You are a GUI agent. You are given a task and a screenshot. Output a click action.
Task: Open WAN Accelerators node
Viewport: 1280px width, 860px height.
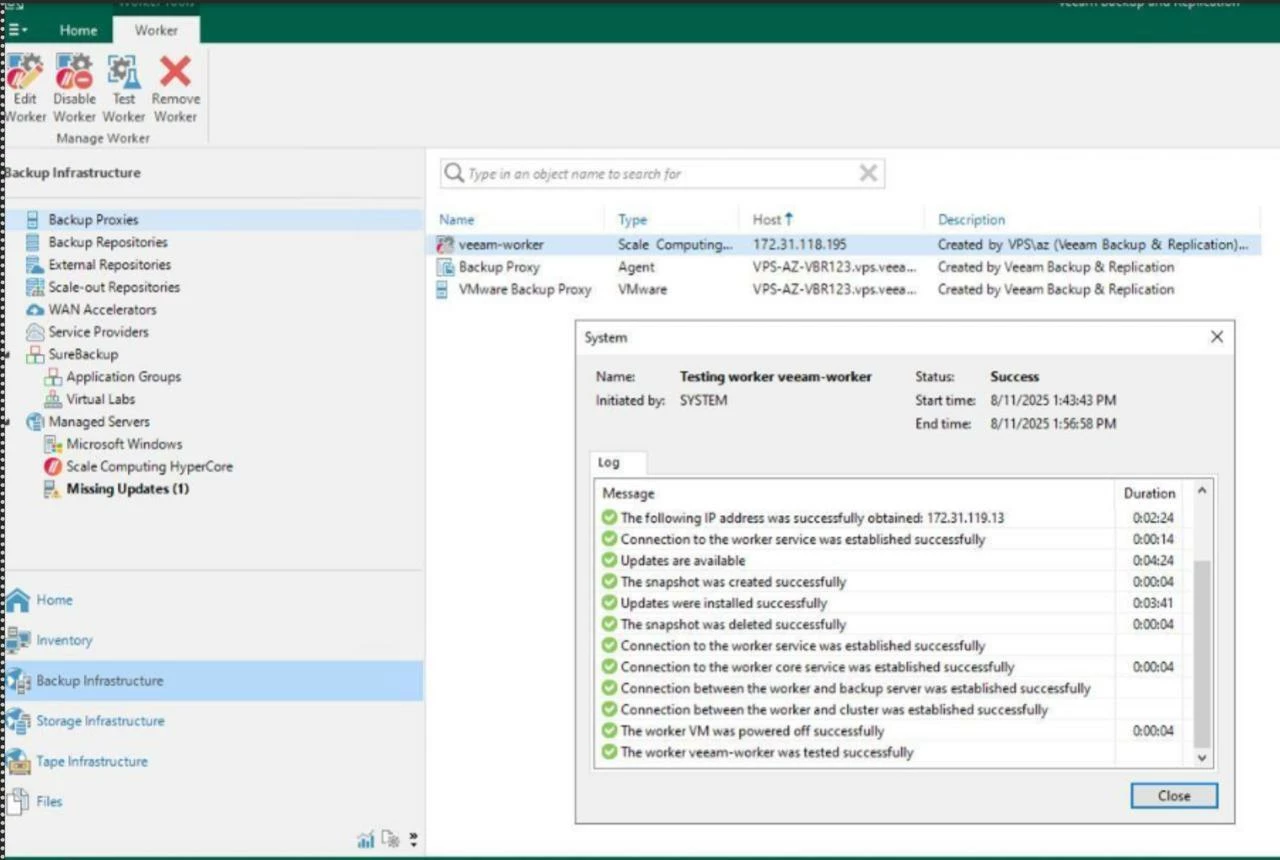(103, 310)
